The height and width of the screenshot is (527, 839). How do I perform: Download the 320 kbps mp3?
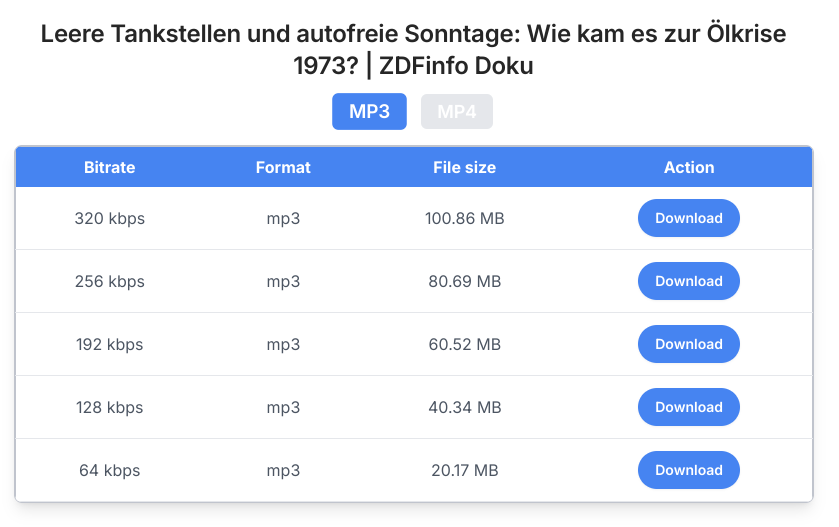pyautogui.click(x=689, y=218)
